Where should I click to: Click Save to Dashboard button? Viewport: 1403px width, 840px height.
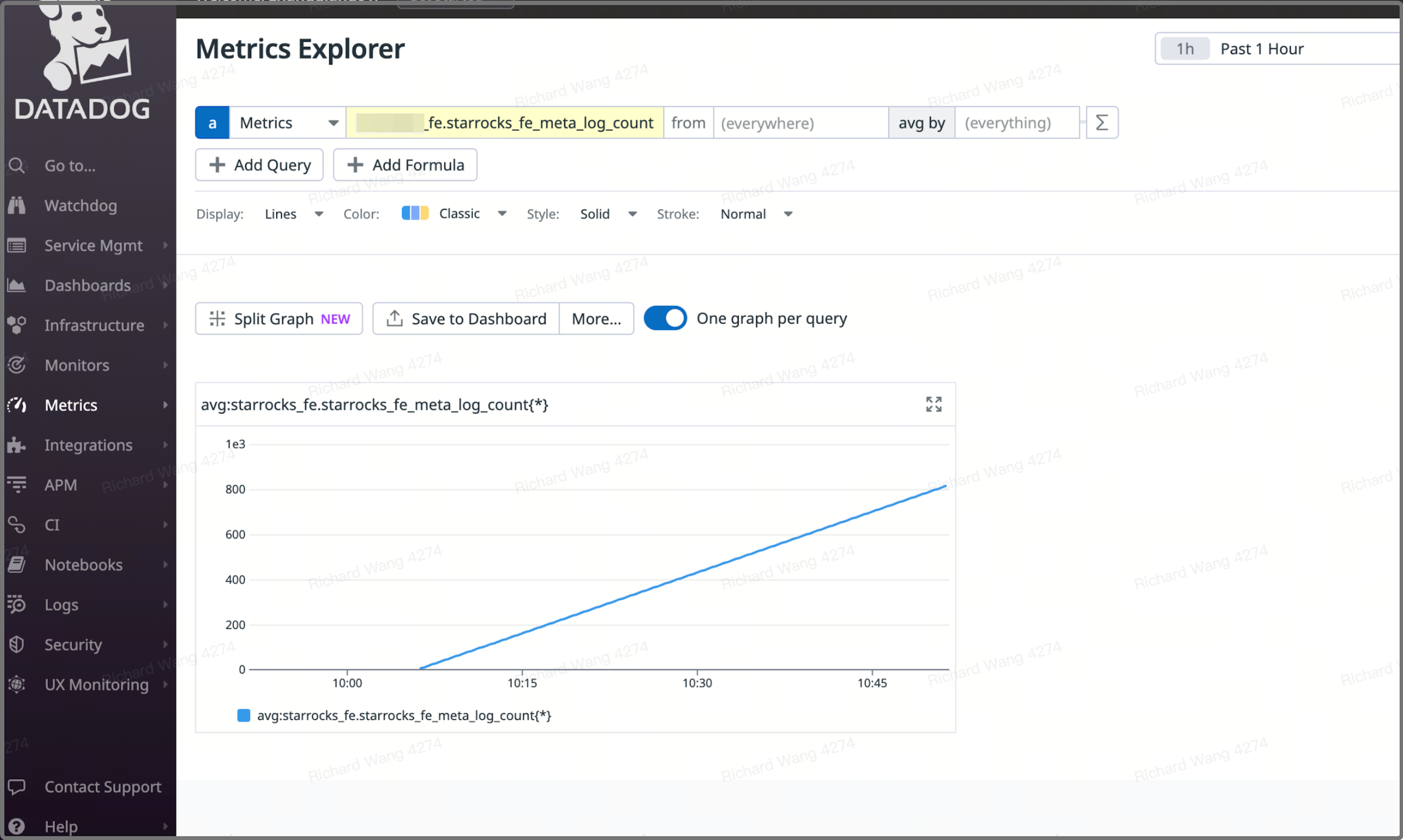466,319
